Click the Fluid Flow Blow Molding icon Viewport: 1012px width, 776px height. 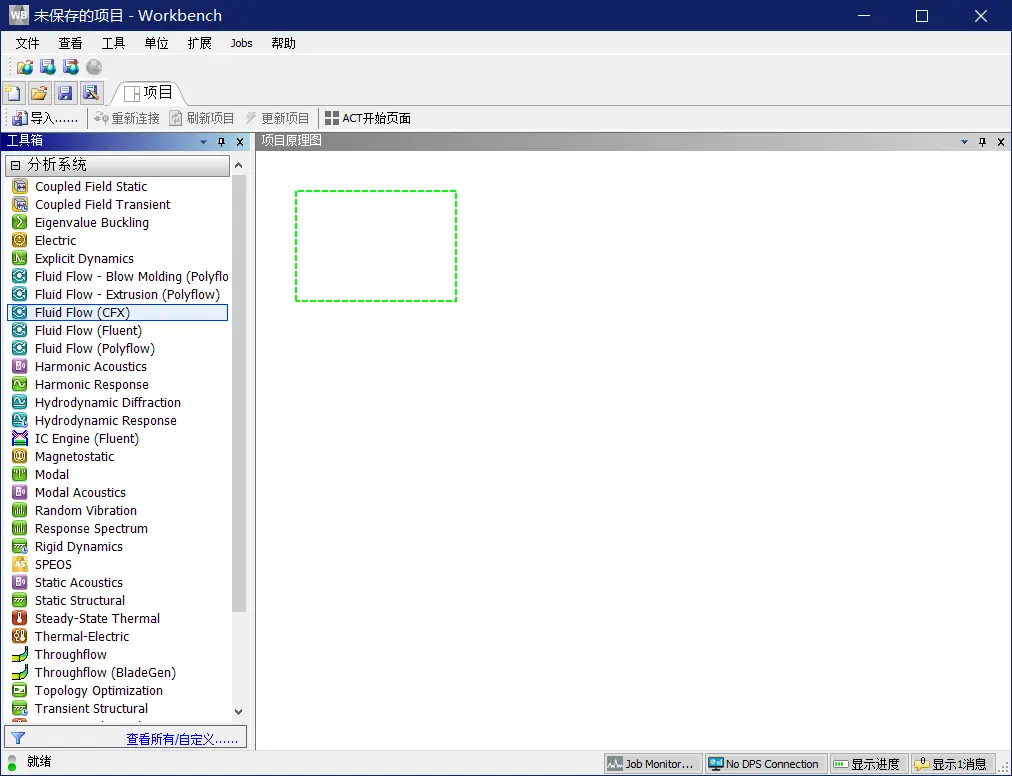20,276
